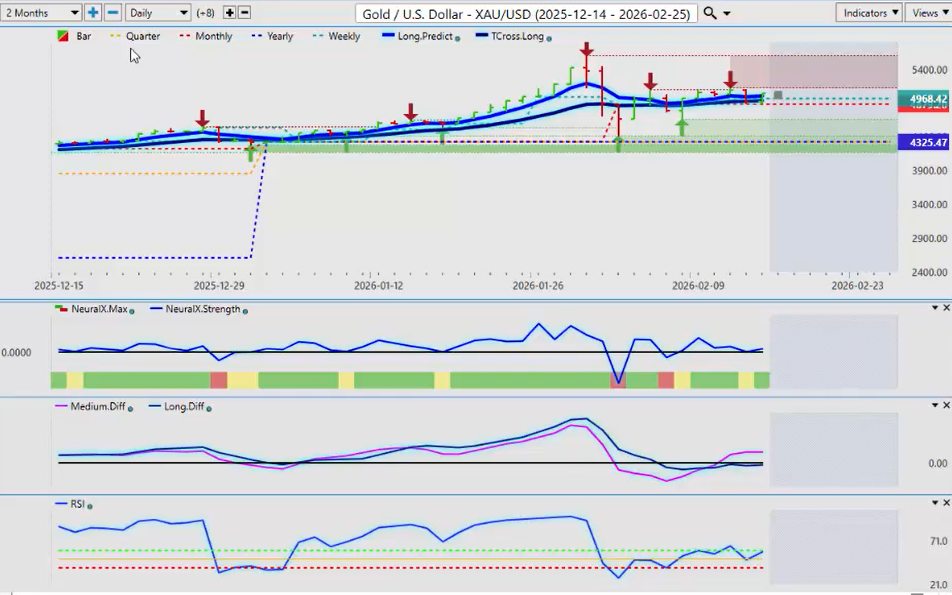The height and width of the screenshot is (595, 952).
Task: Click the black minus collapse button
Action: click(x=245, y=13)
